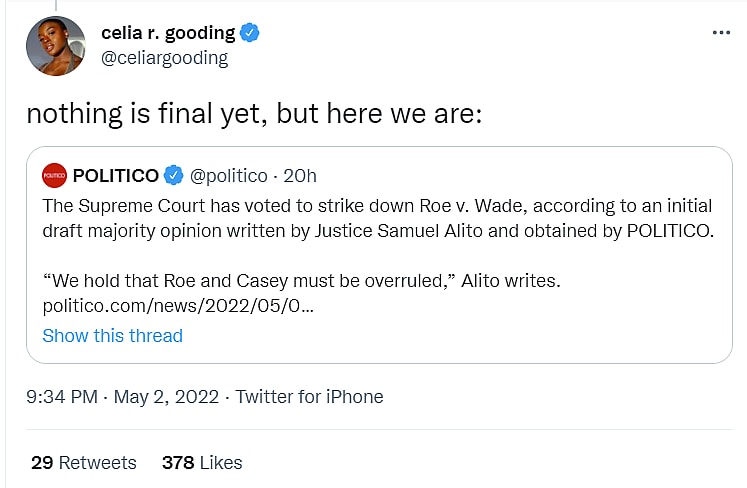Click Show this thread
Viewport: 747px width, 488px height.
112,336
